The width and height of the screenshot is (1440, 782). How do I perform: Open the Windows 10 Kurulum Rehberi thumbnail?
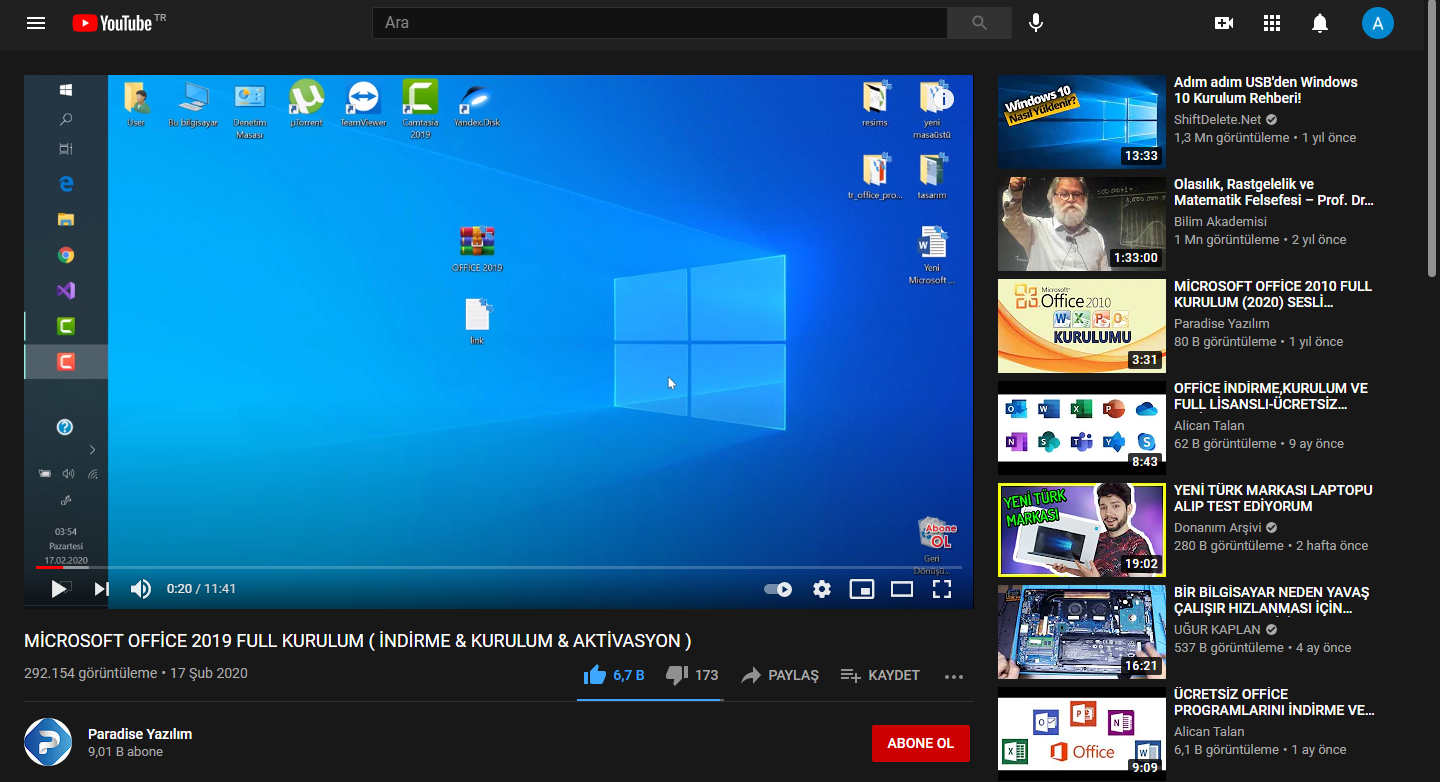(x=1082, y=122)
